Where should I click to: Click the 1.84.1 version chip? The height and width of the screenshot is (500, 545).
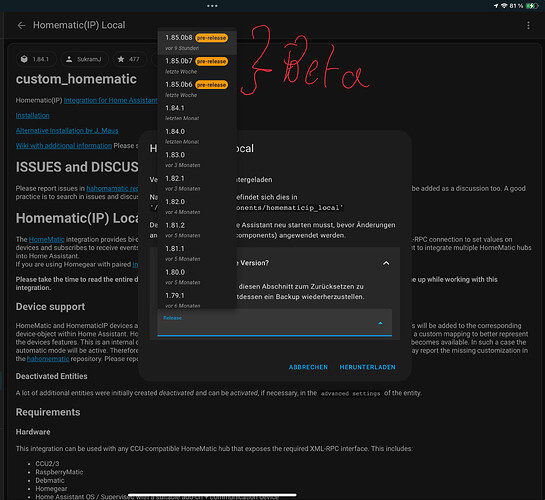[35, 59]
